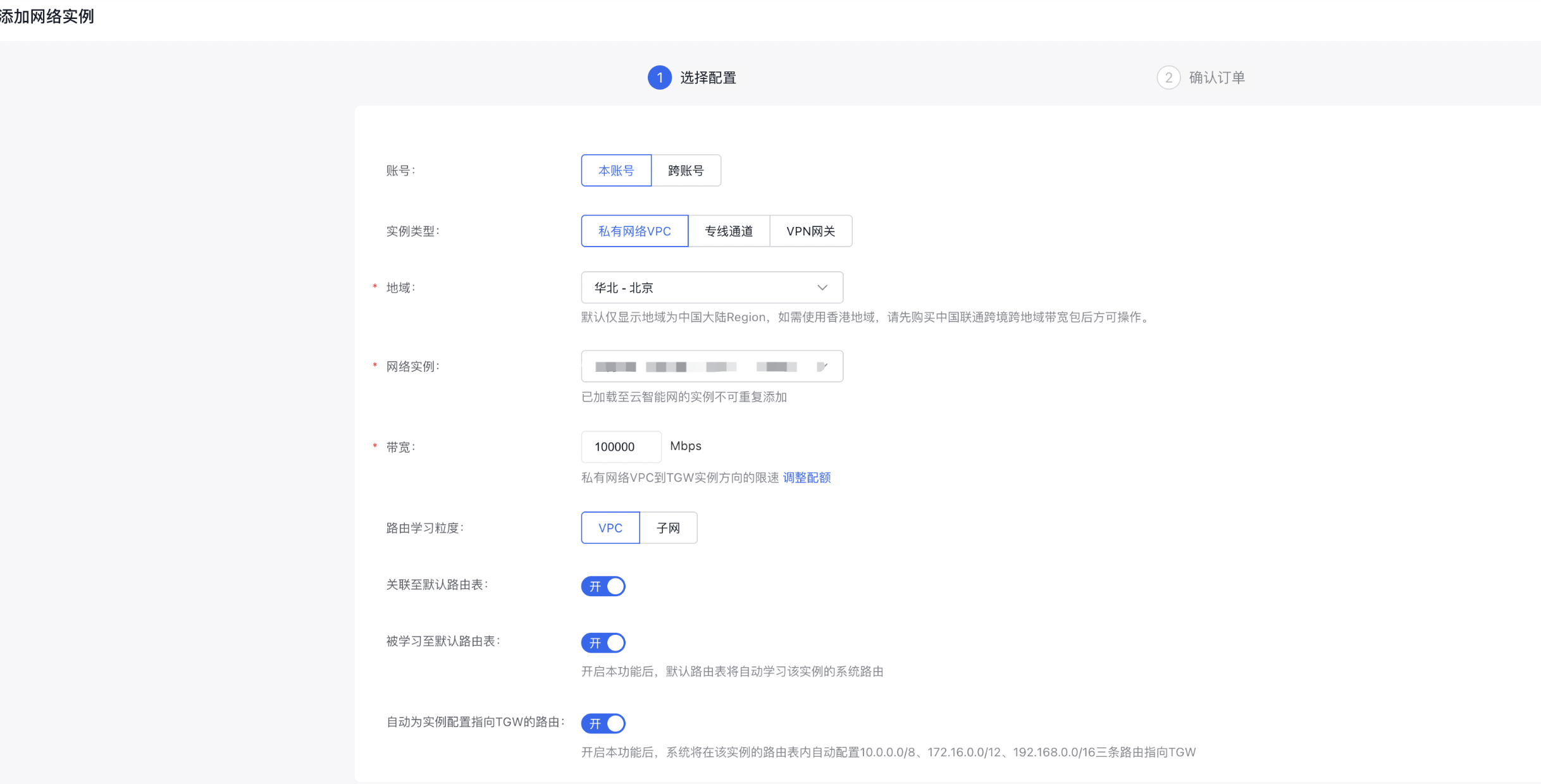Toggle 关联至默认路由表 switch

[x=603, y=586]
